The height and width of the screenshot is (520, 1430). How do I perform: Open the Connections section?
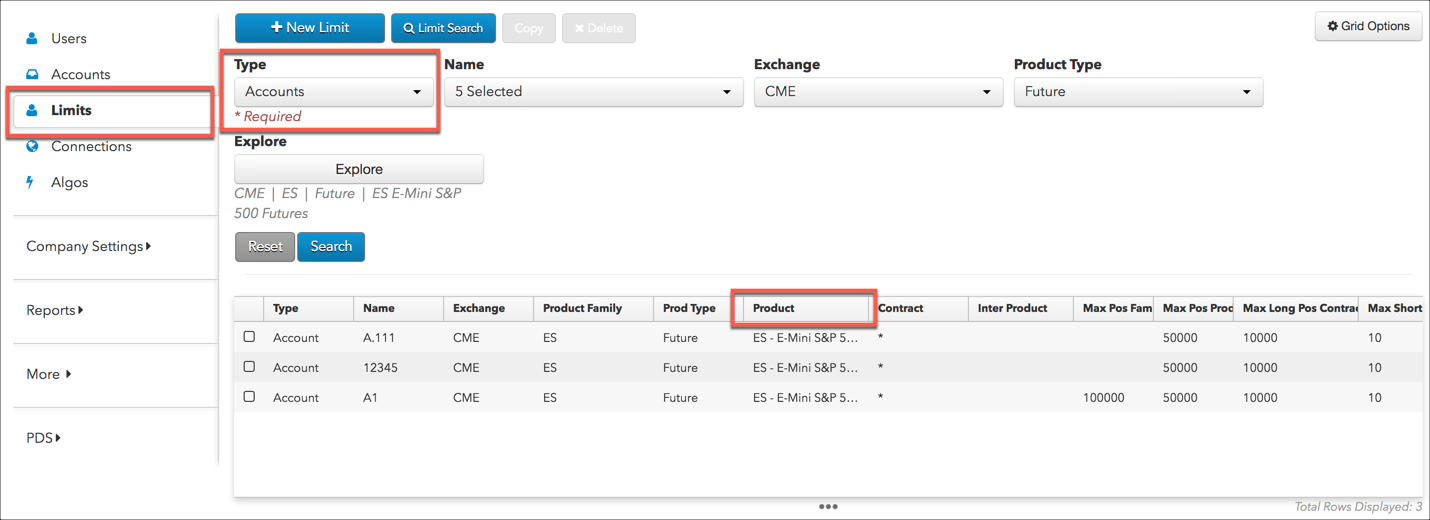click(x=91, y=146)
